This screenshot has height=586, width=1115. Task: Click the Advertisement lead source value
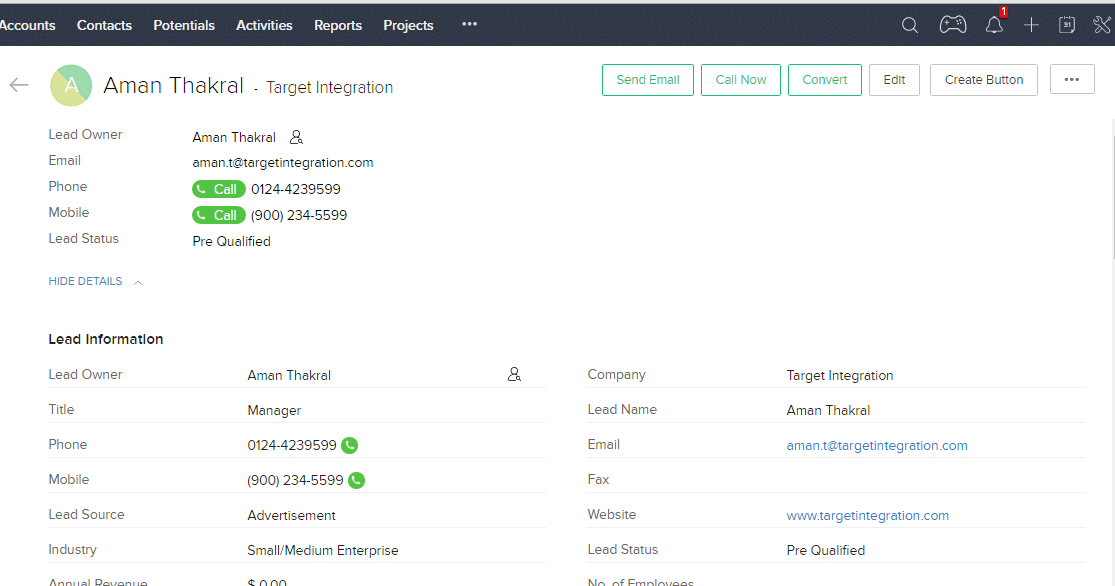(292, 516)
